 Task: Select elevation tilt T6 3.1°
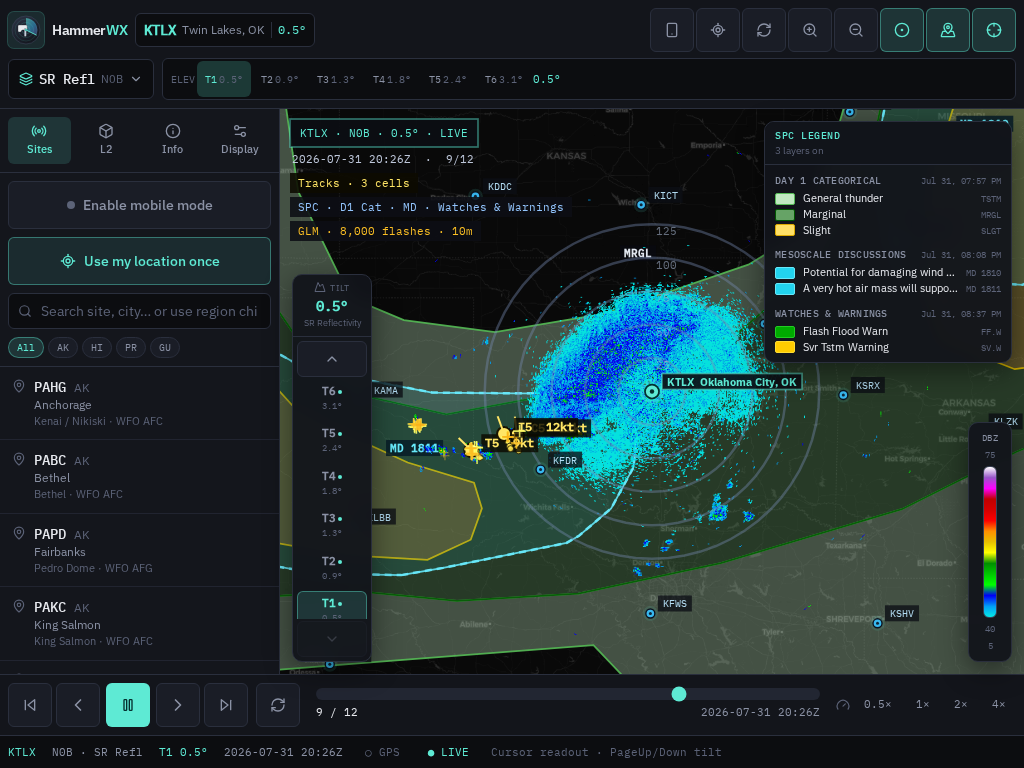pos(503,79)
